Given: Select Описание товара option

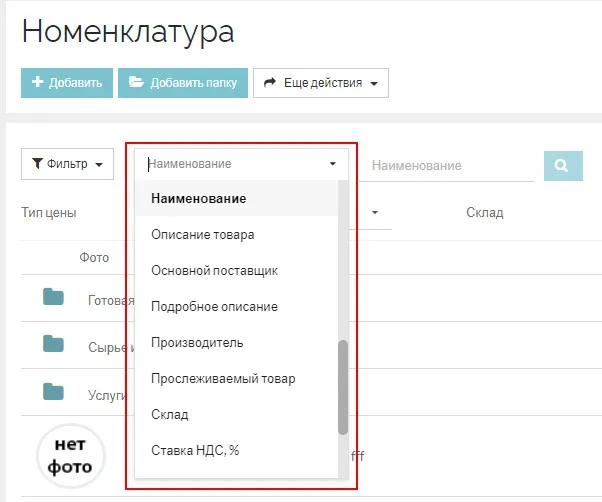Looking at the screenshot, I should (203, 235).
